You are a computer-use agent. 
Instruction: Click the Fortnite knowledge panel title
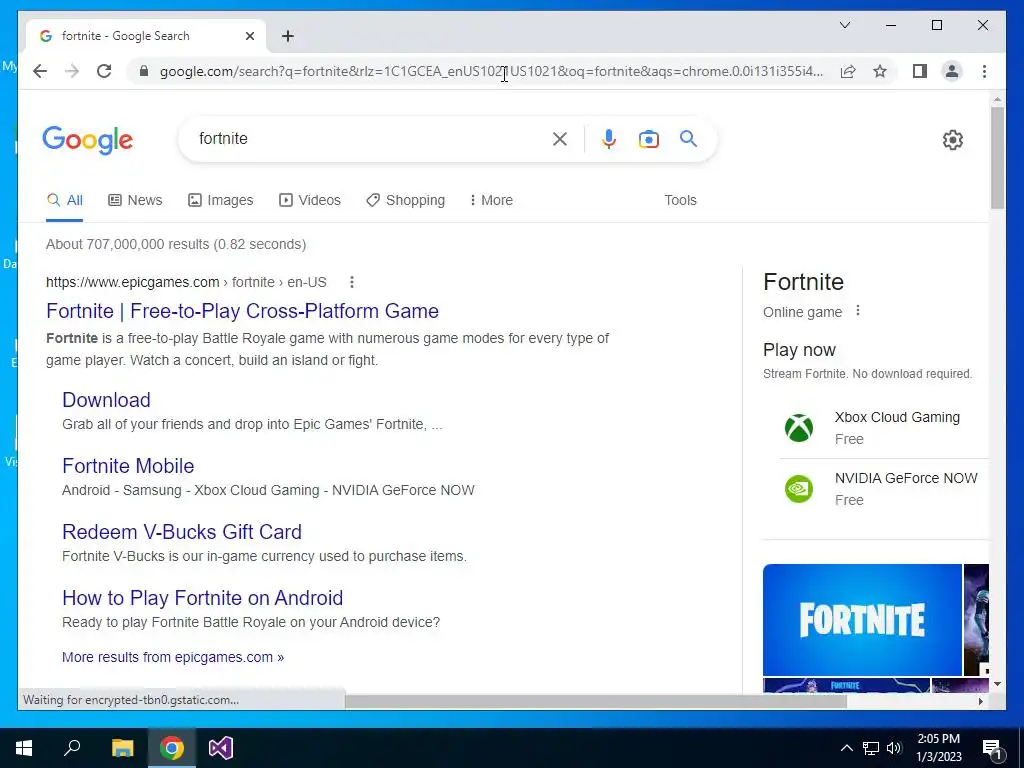[x=803, y=282]
